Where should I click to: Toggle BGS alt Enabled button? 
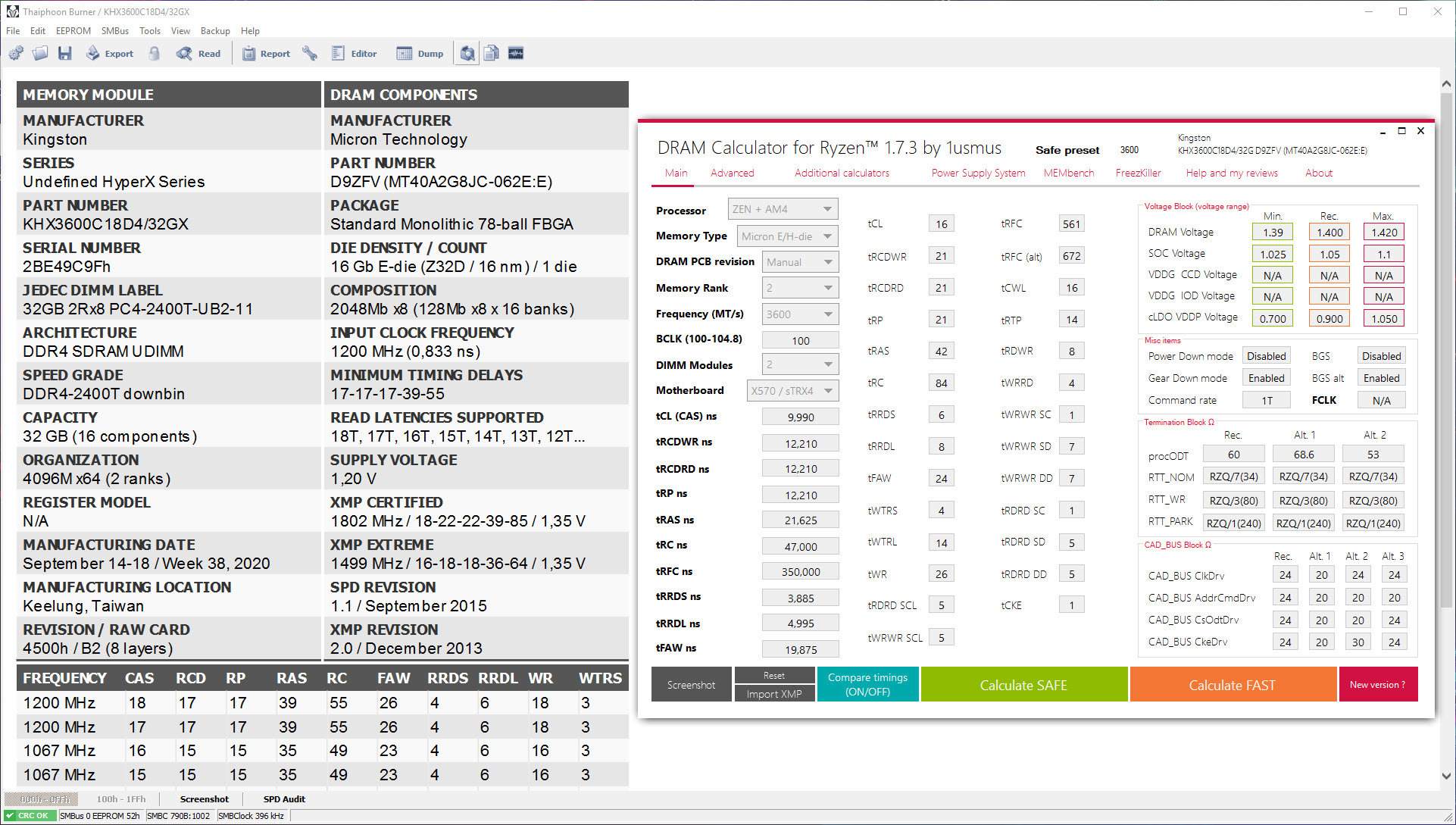pyautogui.click(x=1381, y=378)
